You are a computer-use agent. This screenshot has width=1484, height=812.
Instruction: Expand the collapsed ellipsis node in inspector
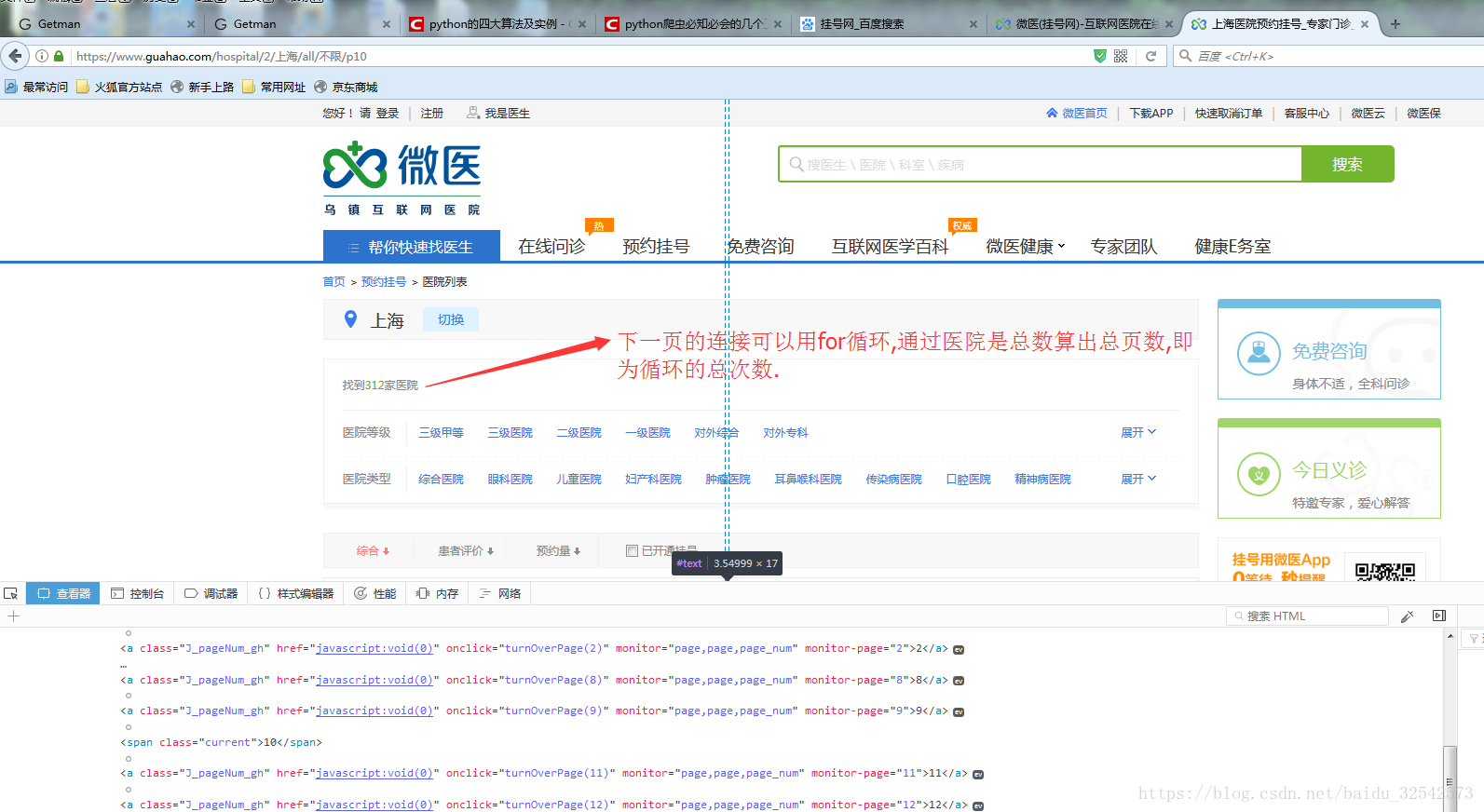click(x=123, y=665)
